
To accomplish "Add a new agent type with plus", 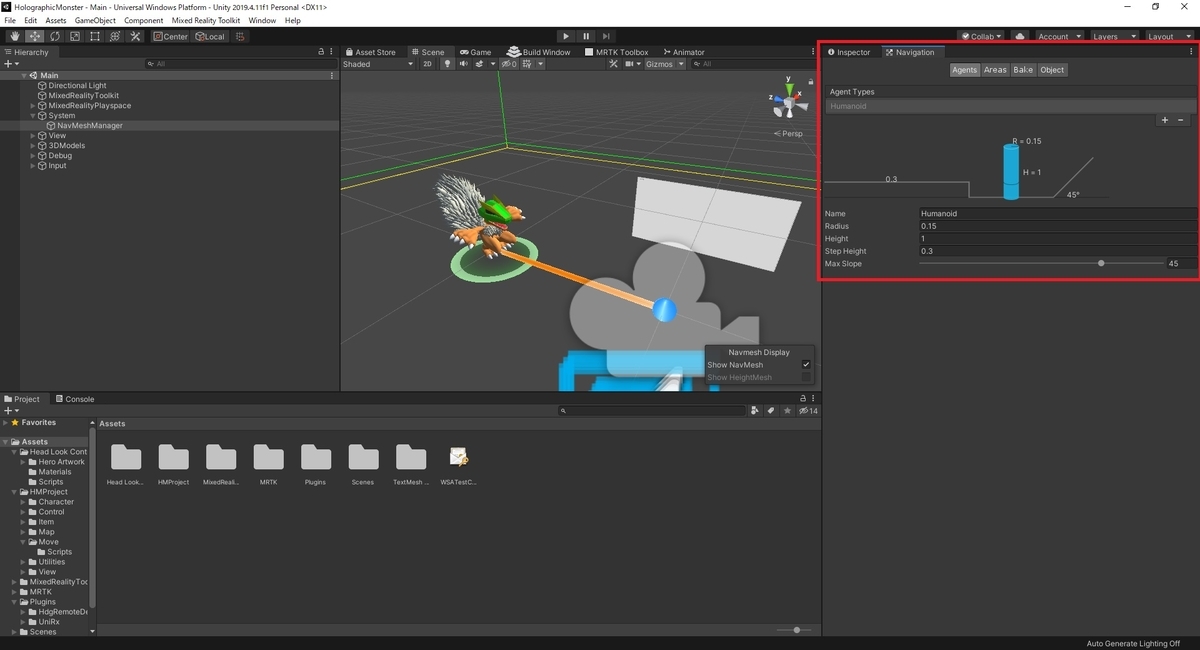I will [1165, 120].
